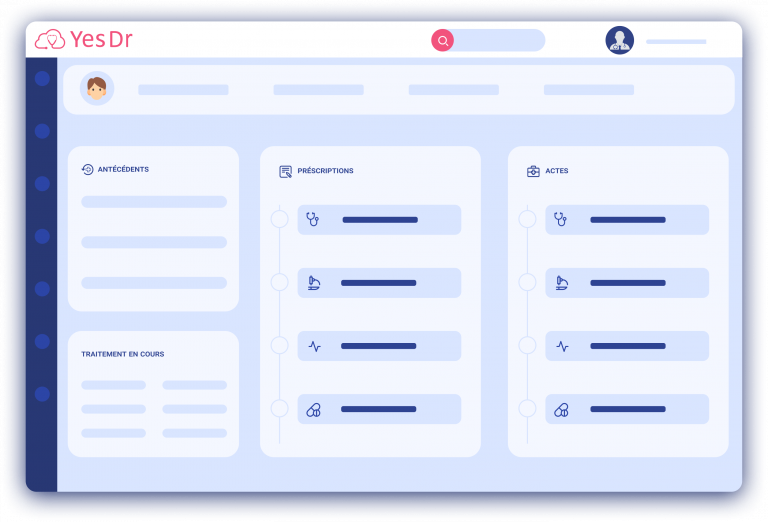
Task: Click the search input field
Action: 499,40
